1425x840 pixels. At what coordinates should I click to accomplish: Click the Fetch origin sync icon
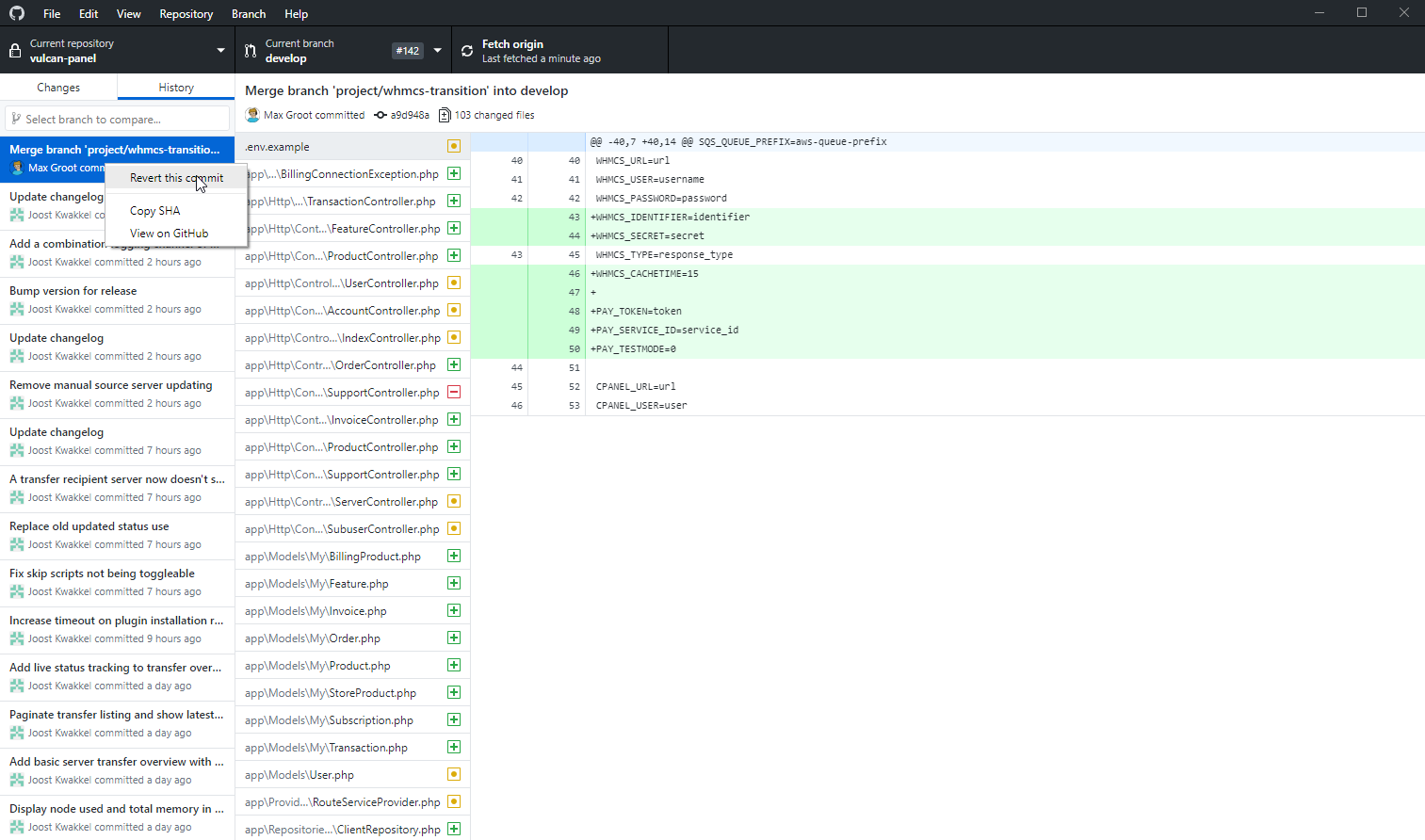(467, 51)
